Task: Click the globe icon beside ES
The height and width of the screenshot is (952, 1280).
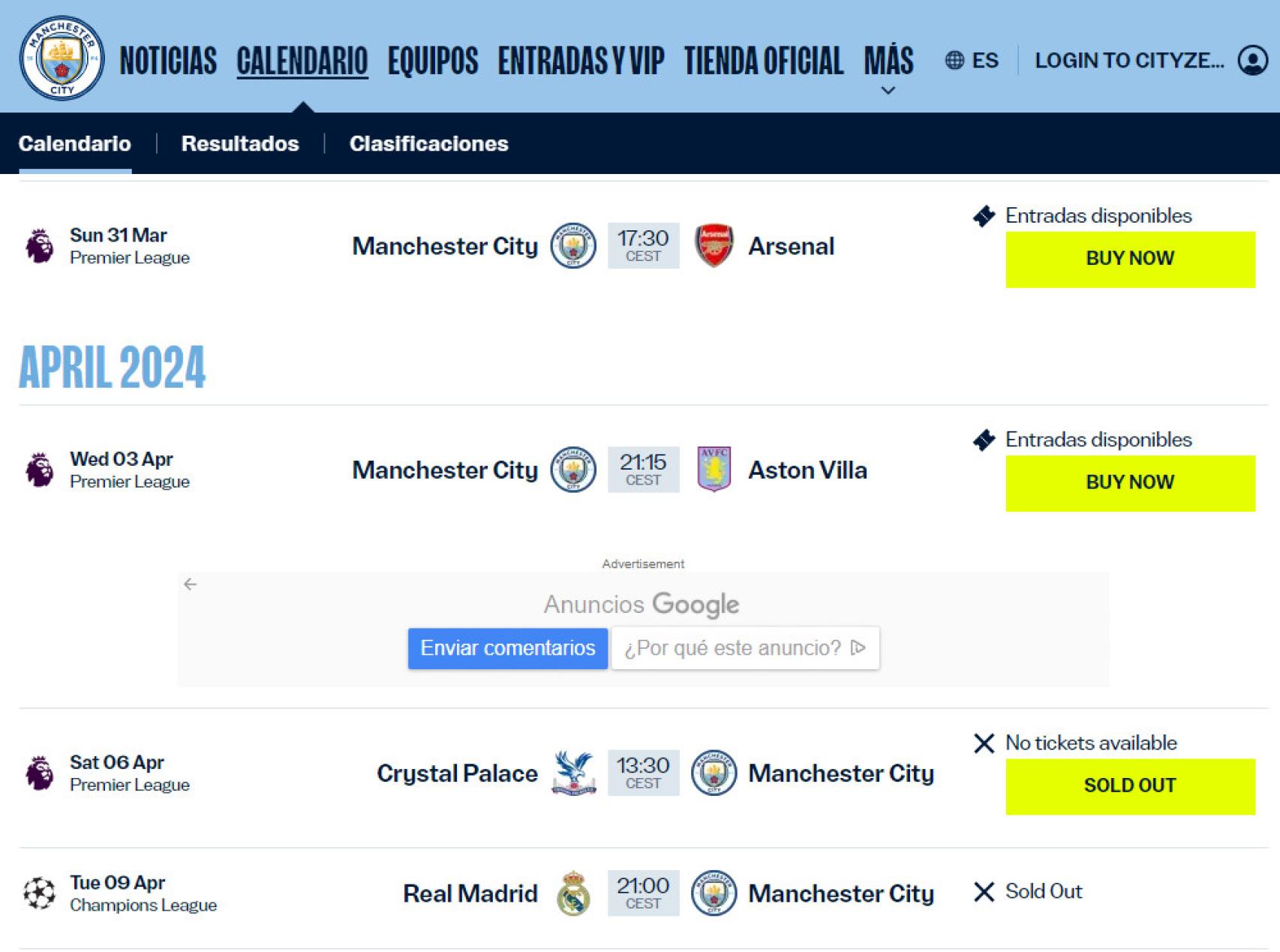Action: pos(954,60)
